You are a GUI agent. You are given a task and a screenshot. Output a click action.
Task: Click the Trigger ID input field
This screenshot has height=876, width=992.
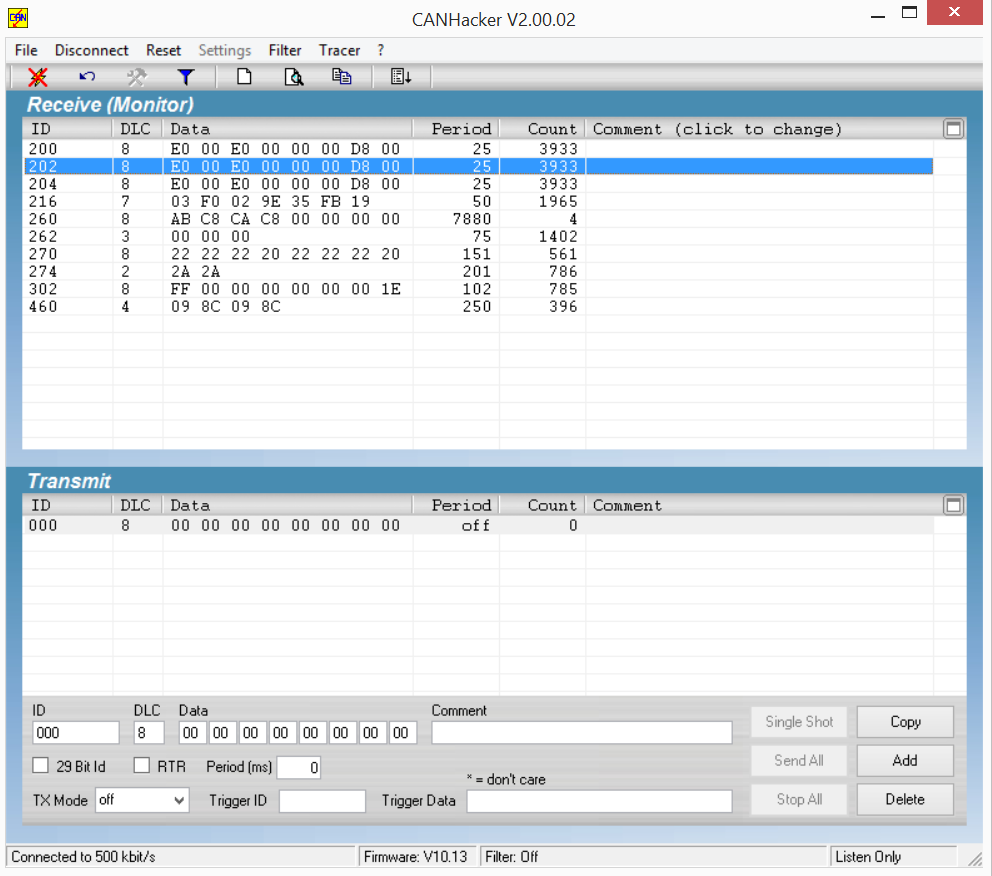click(x=322, y=801)
